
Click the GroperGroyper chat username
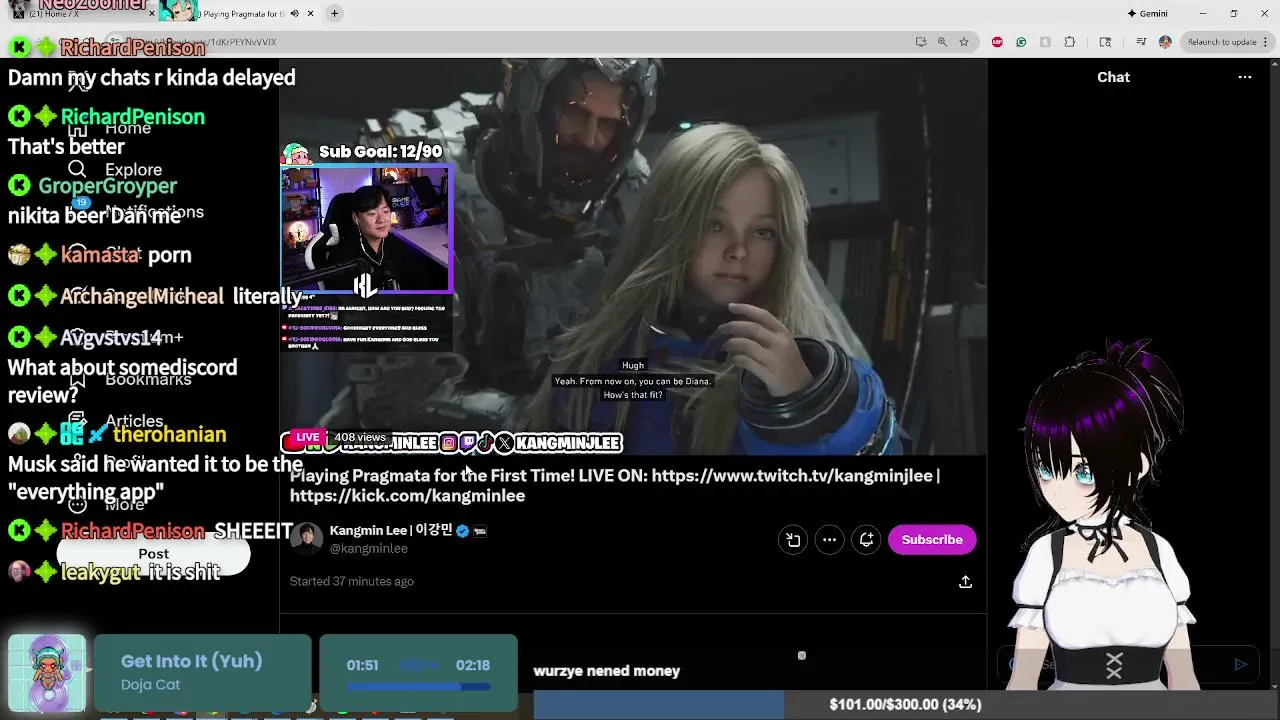pyautogui.click(x=107, y=186)
